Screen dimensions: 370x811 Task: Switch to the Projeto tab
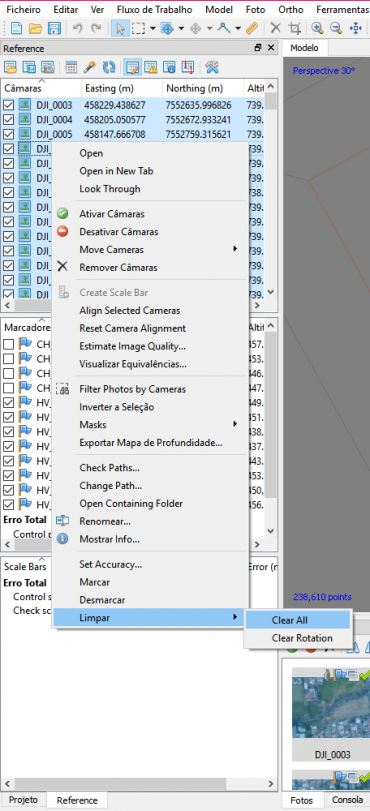23,800
